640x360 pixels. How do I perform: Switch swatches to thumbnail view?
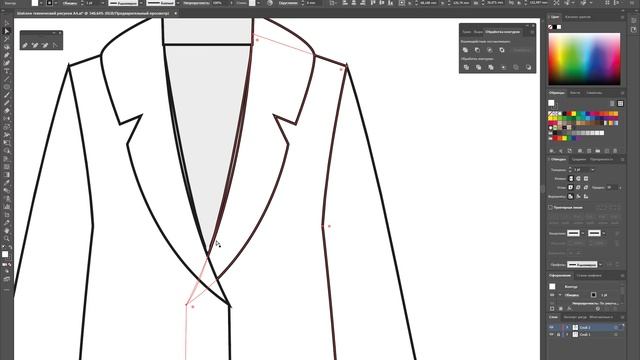[620, 103]
